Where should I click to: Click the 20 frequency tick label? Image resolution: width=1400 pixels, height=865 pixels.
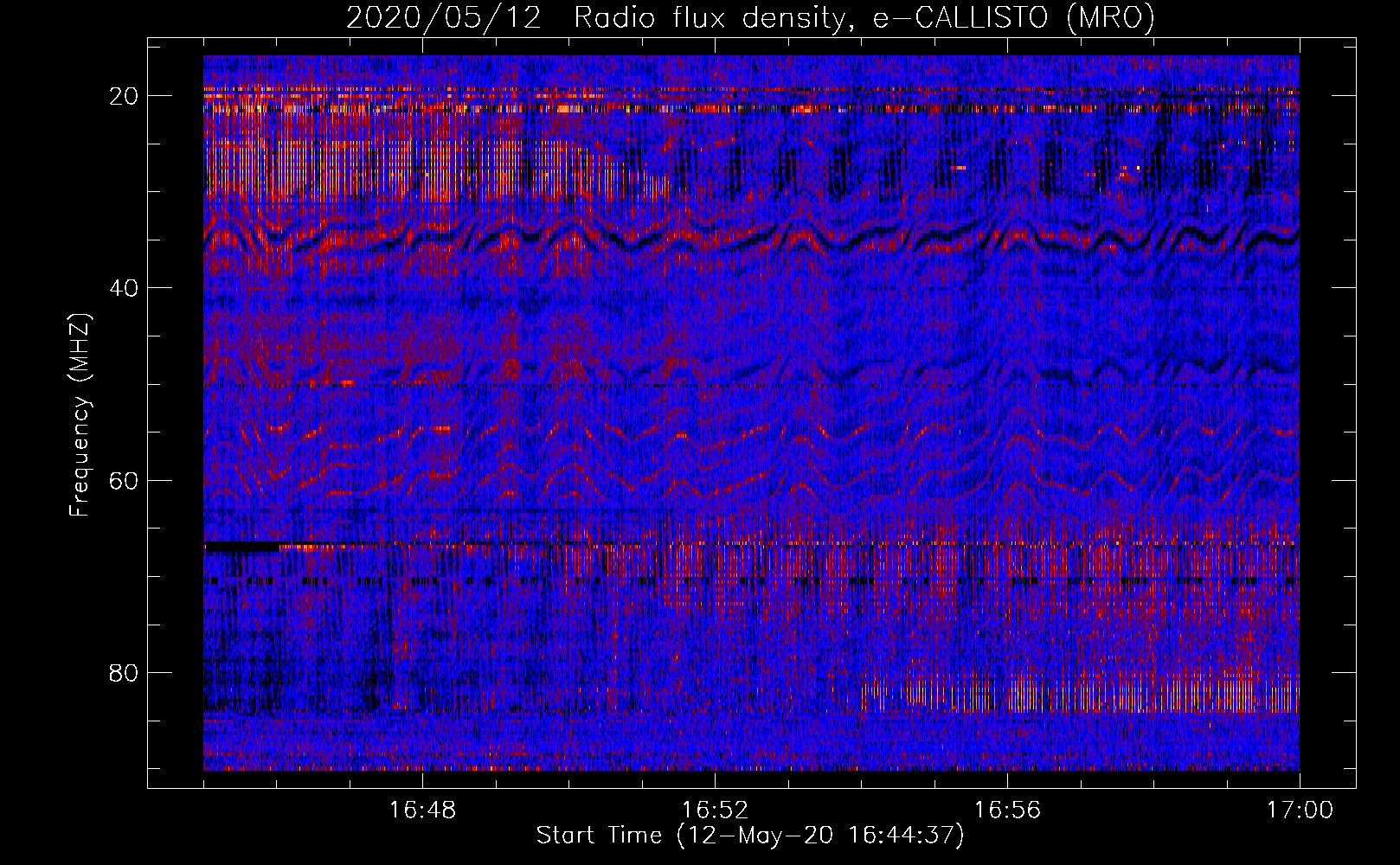(124, 96)
